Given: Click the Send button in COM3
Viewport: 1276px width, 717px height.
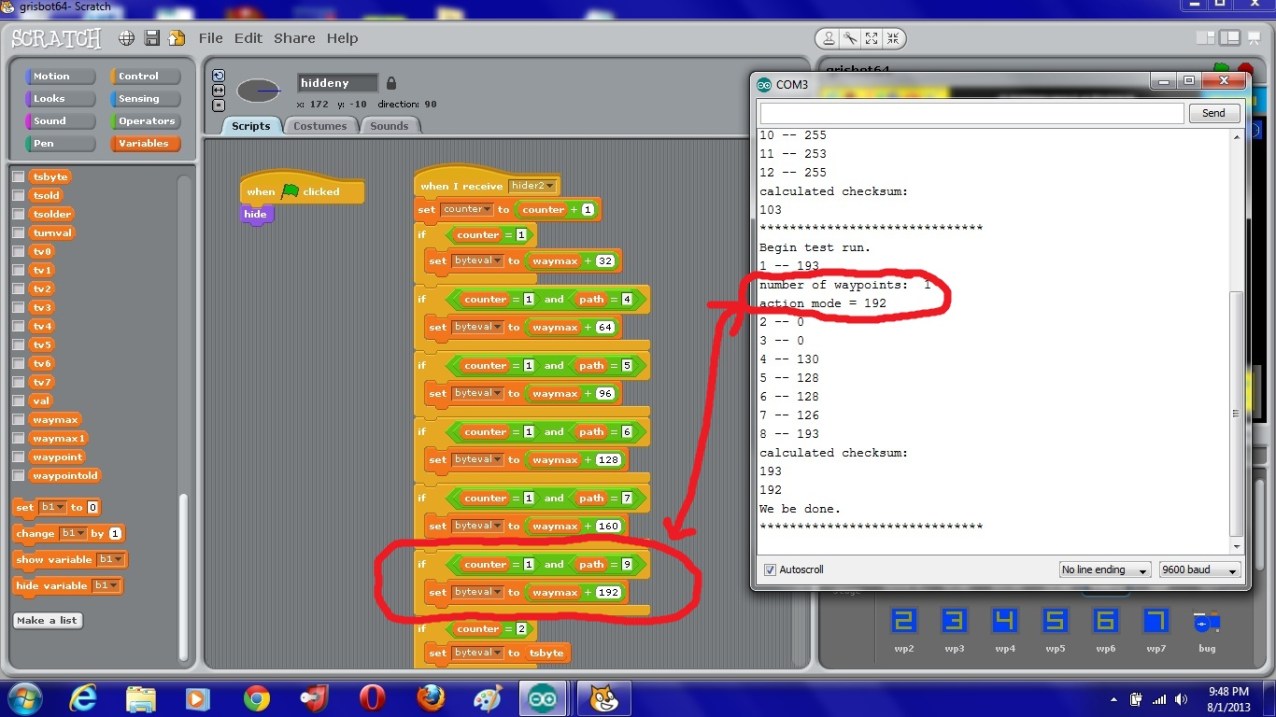Looking at the screenshot, I should click(1214, 113).
